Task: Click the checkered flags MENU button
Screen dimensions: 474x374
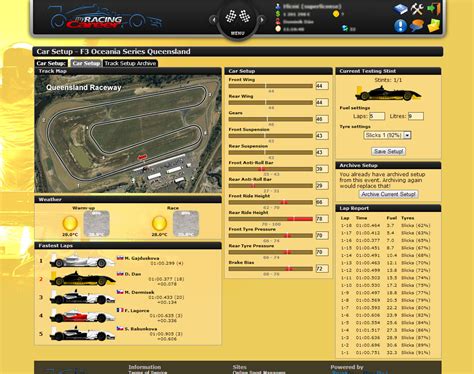Action: pos(238,21)
